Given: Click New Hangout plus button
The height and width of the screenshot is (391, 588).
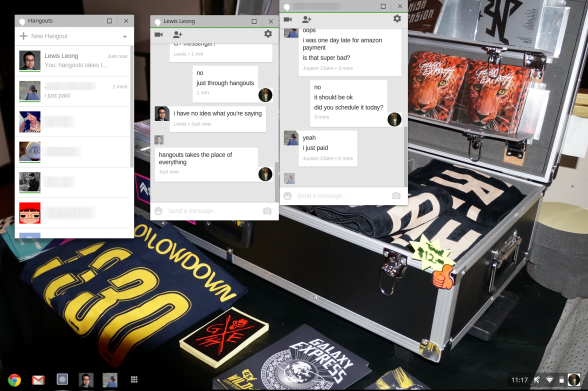Looking at the screenshot, I should click(24, 36).
